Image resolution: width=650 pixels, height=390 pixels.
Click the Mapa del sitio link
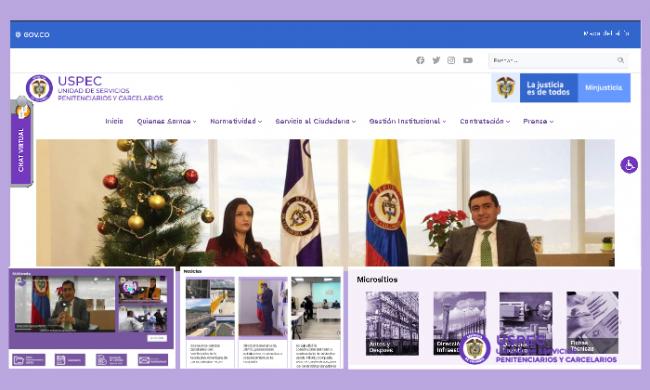pyautogui.click(x=606, y=34)
